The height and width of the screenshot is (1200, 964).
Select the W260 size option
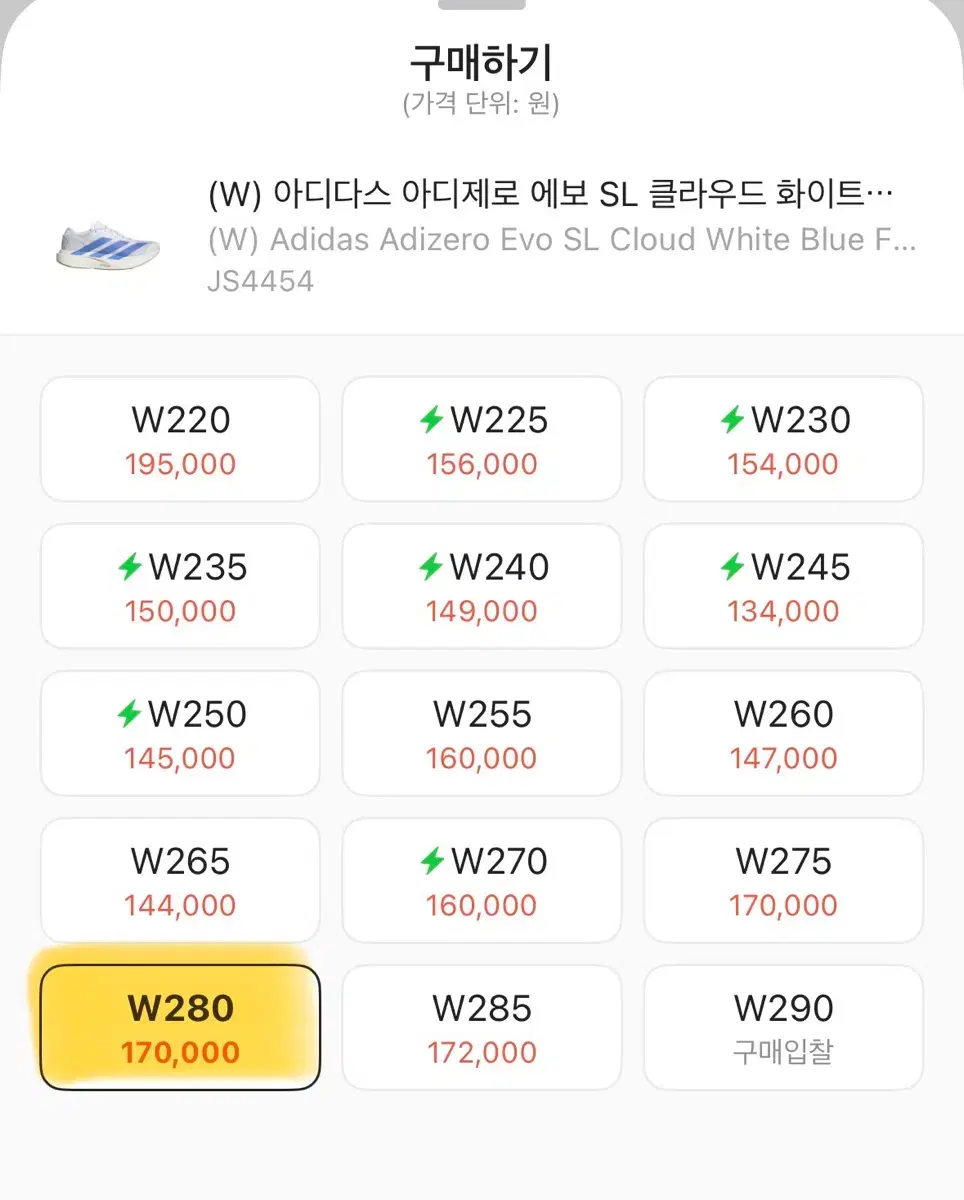coord(783,733)
